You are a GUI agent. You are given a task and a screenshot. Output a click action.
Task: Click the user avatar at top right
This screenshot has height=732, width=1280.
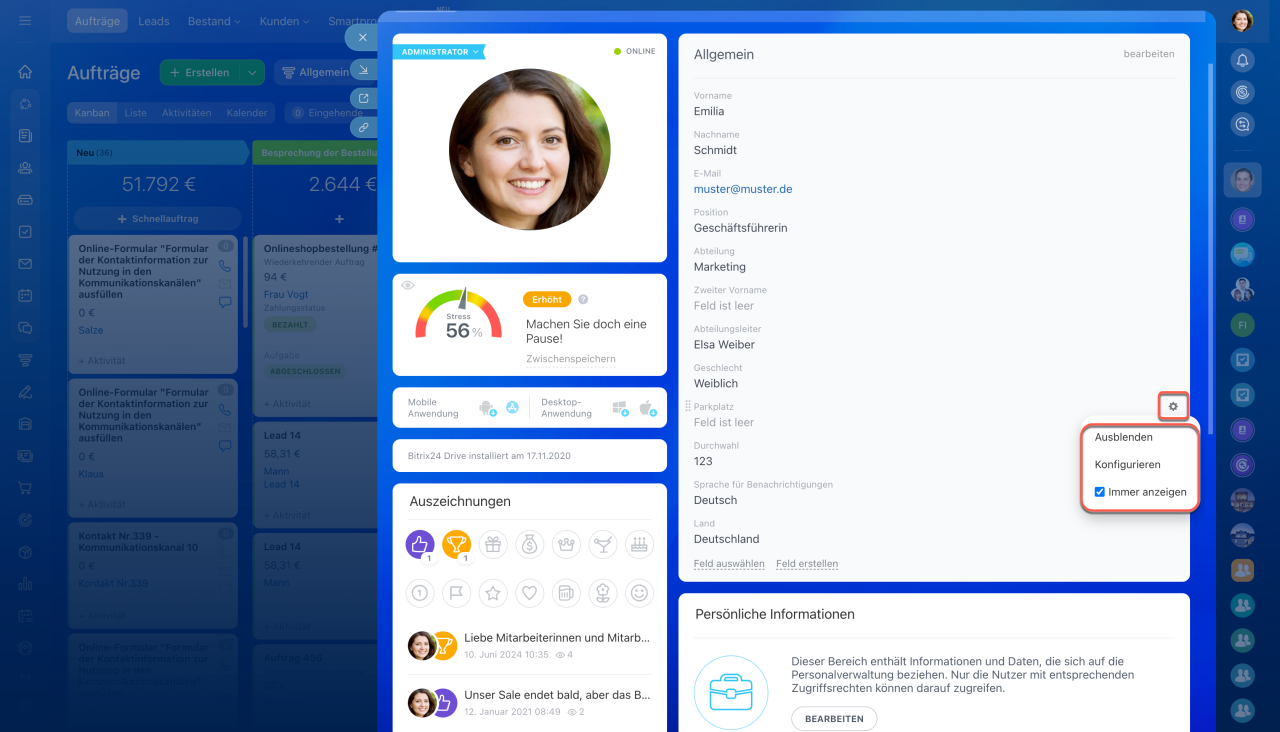point(1242,20)
